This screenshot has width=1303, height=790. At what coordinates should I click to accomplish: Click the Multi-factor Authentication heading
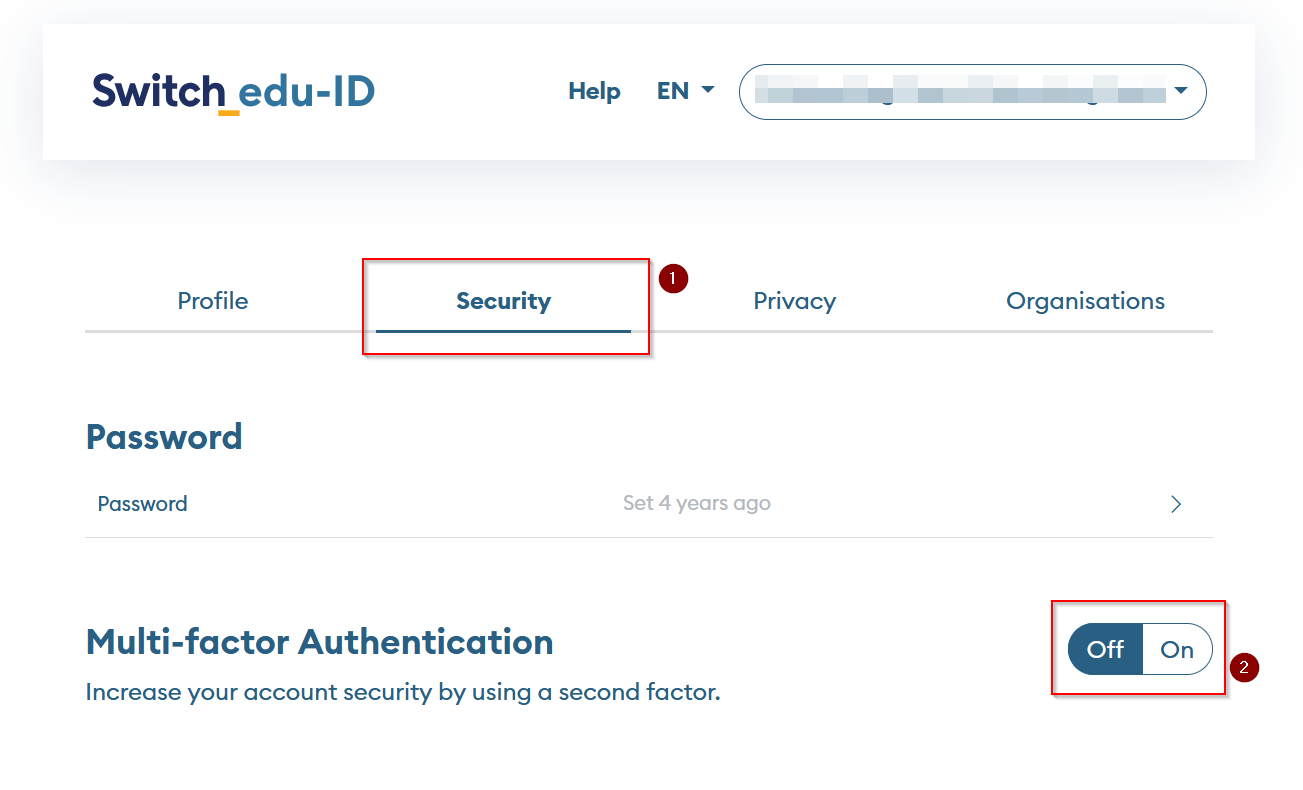coord(319,642)
